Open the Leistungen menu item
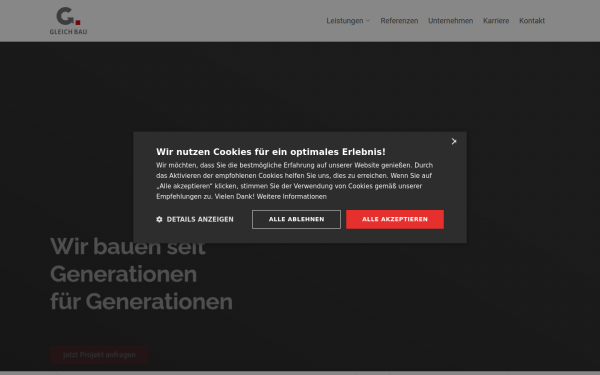The height and width of the screenshot is (375, 600). (345, 21)
